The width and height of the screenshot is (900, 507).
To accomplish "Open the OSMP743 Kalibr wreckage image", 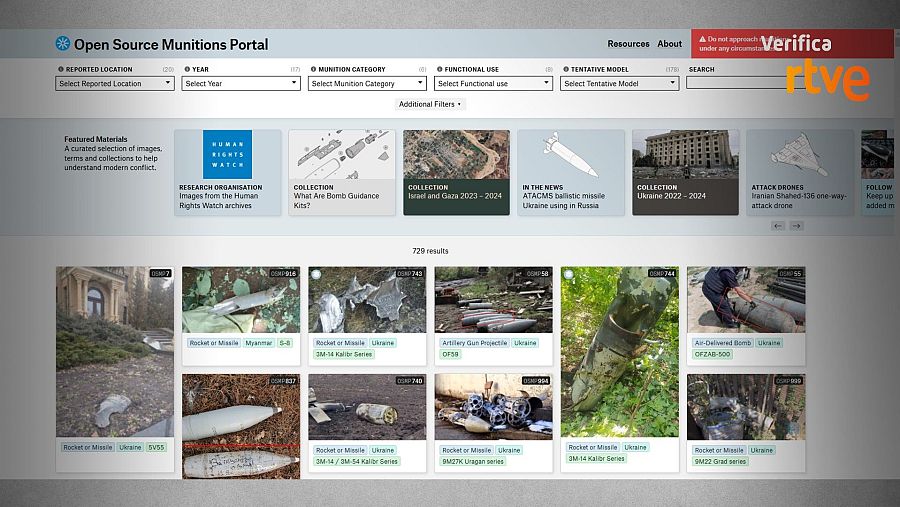I will [367, 300].
